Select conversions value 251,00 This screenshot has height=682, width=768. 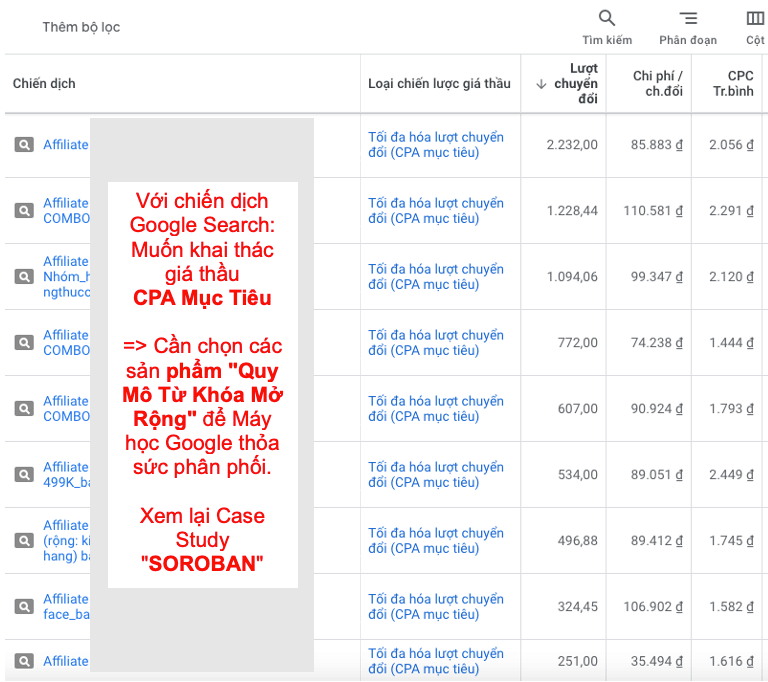577,661
